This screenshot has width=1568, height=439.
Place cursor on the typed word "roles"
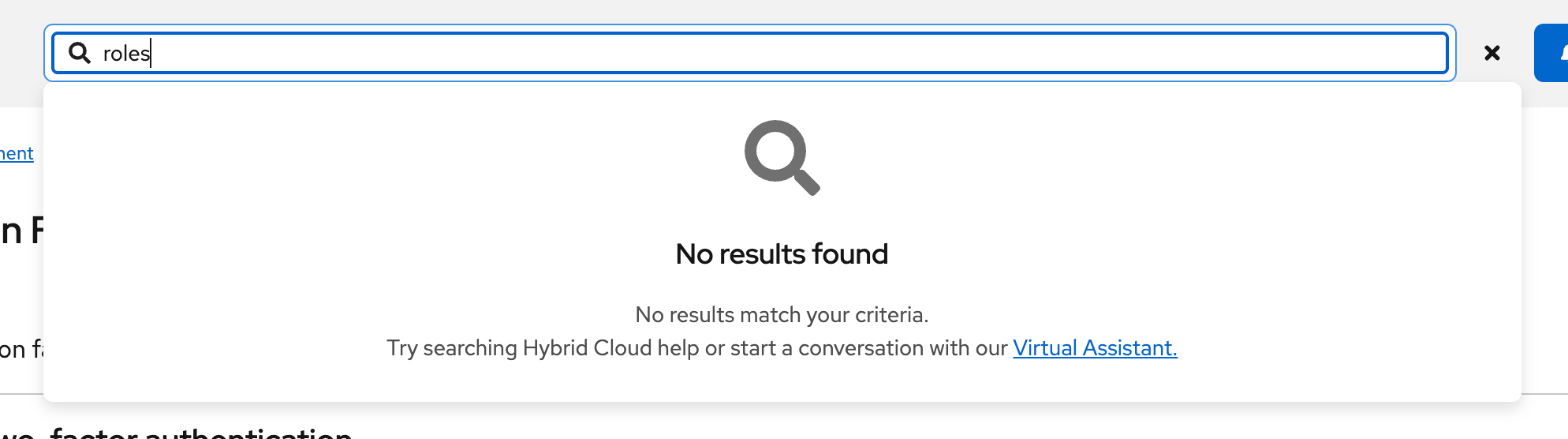point(126,54)
